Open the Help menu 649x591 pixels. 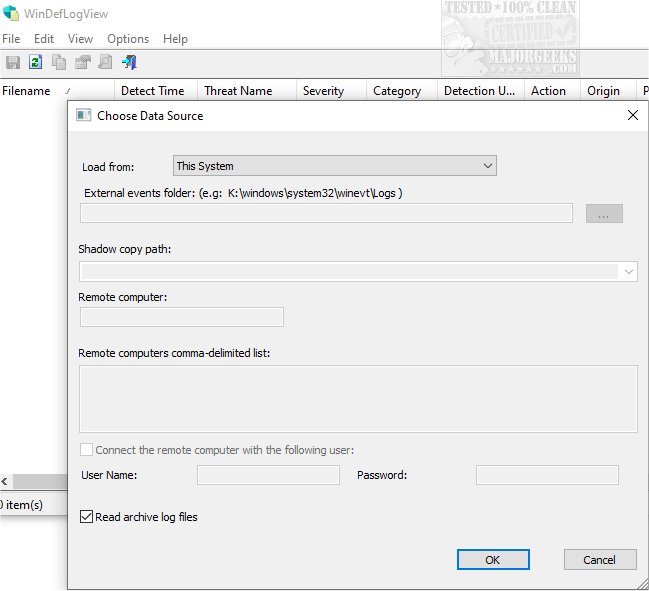175,39
